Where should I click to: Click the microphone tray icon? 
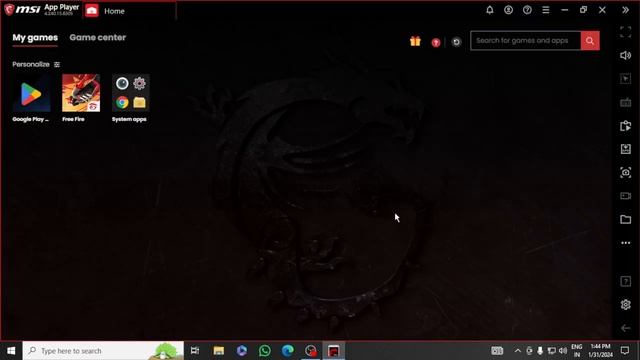540,351
